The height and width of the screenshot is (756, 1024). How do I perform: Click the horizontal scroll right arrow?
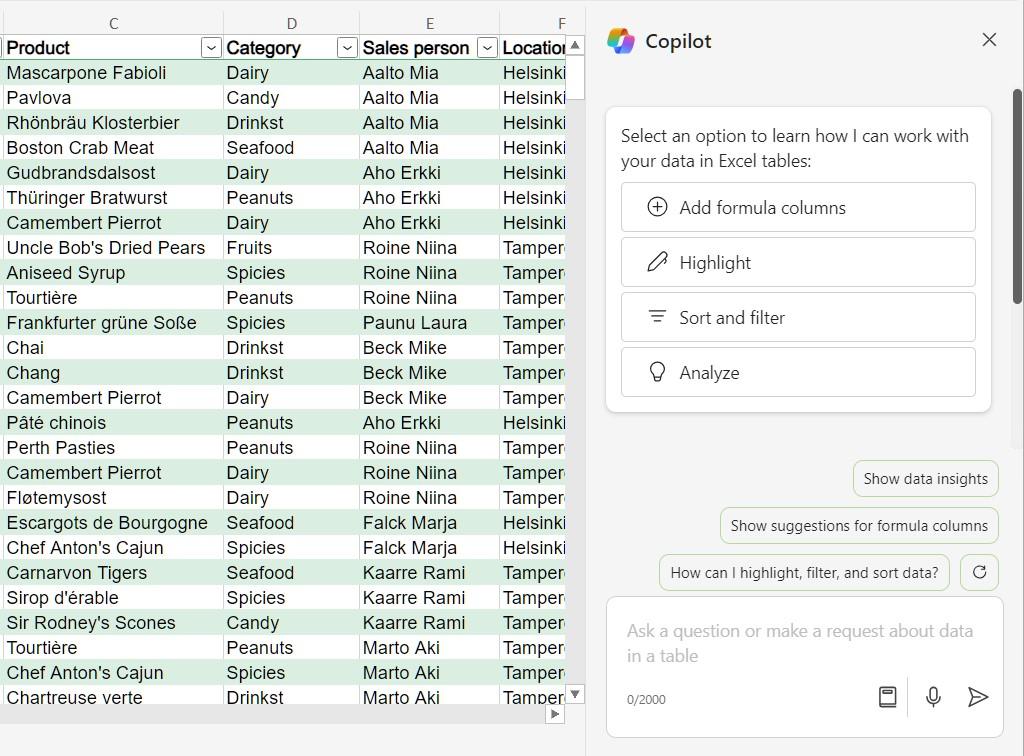555,714
